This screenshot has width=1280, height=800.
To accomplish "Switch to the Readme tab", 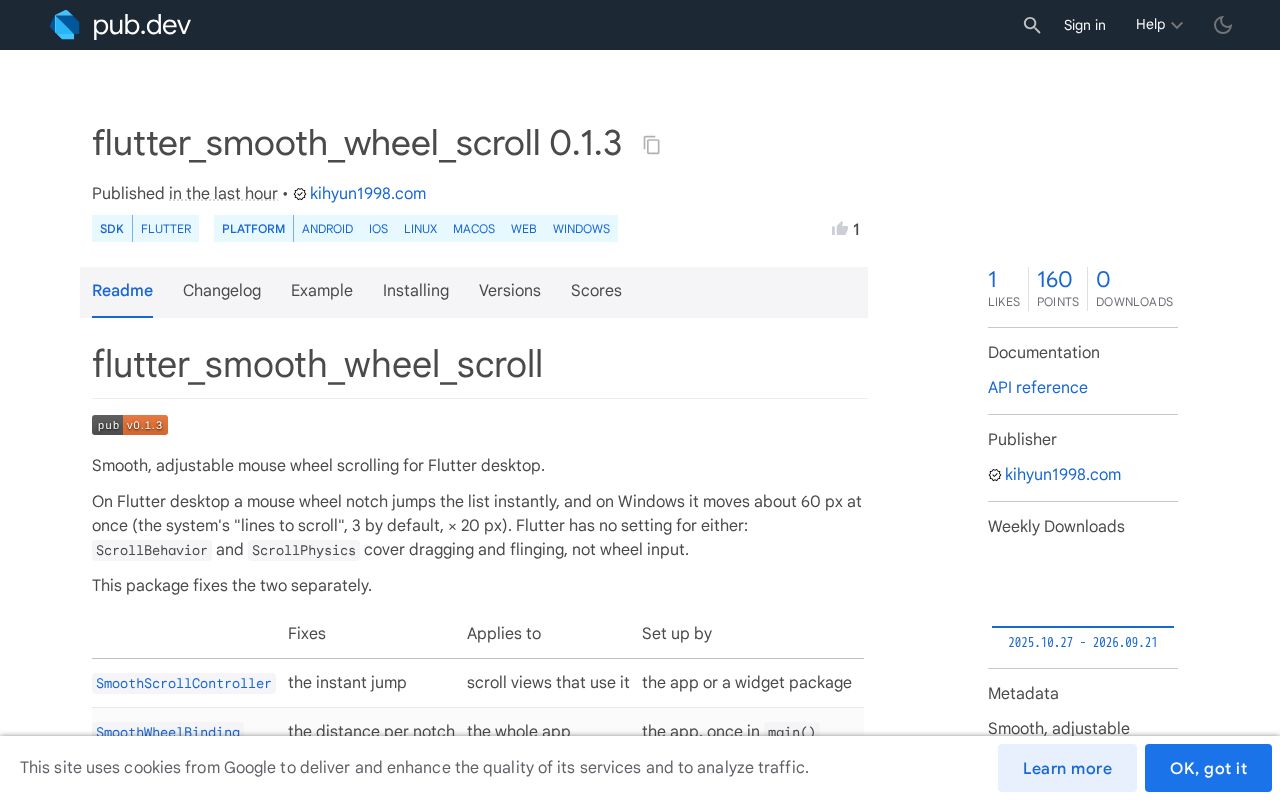I will tap(122, 291).
